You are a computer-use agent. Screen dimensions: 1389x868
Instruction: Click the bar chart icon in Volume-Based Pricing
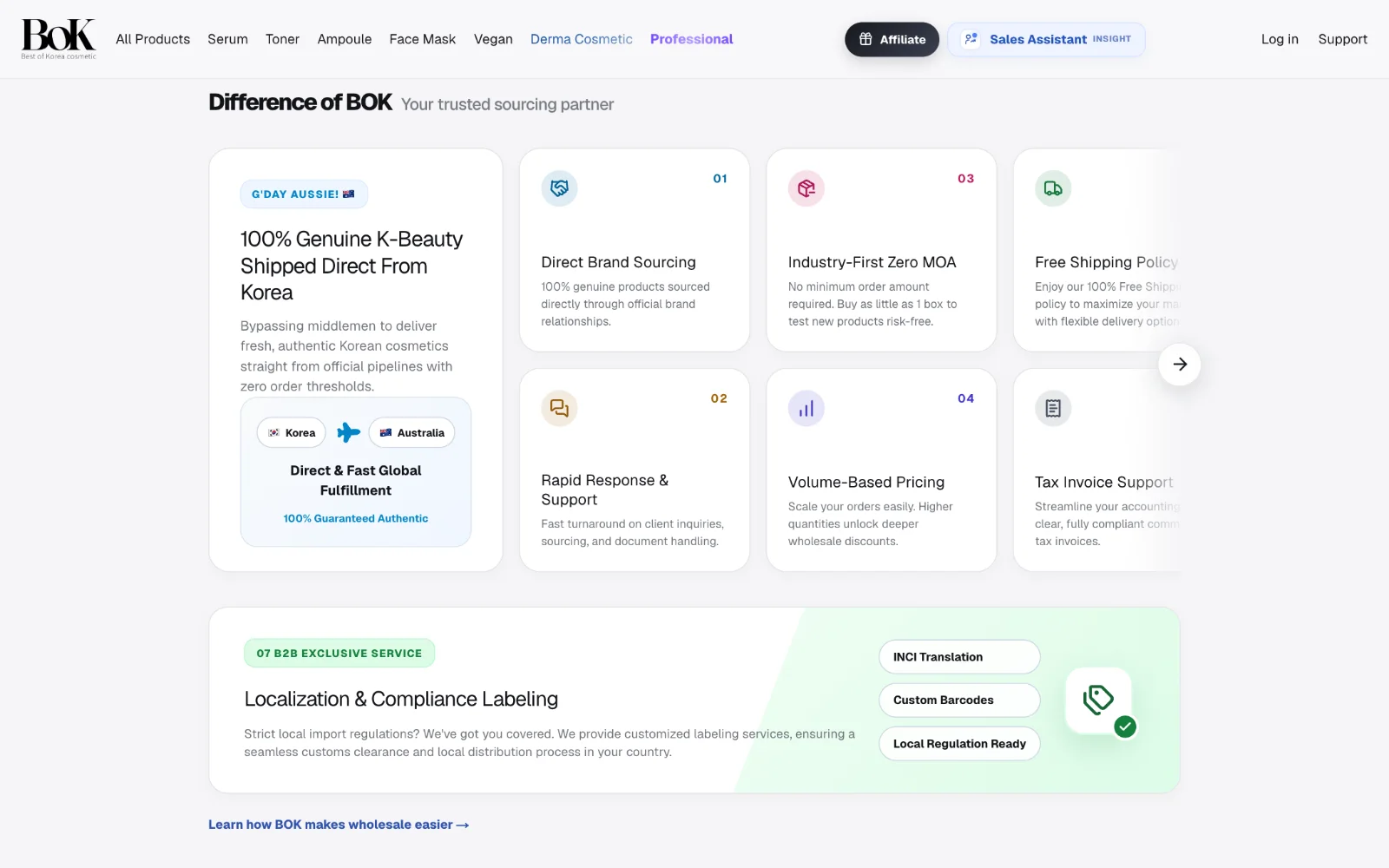(806, 408)
